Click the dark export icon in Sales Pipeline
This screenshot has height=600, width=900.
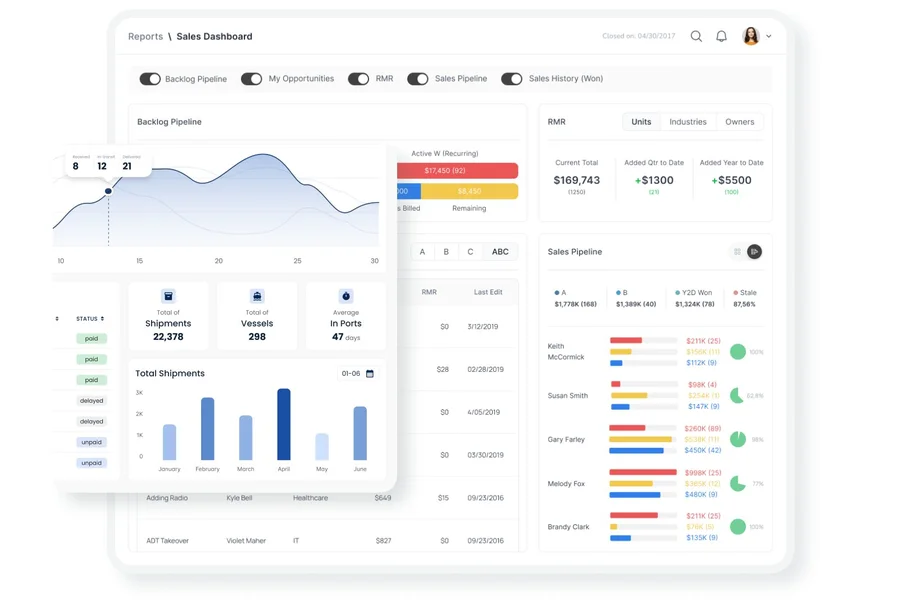(x=755, y=252)
